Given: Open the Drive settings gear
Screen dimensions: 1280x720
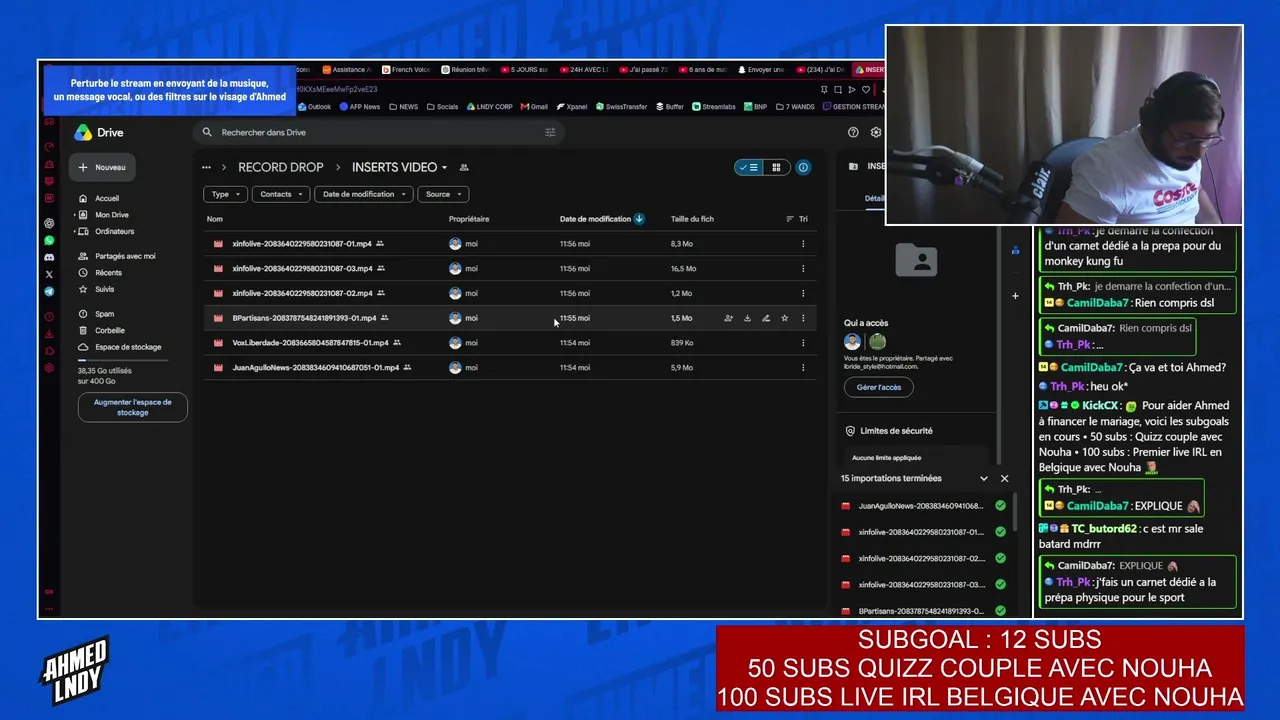Looking at the screenshot, I should click(876, 132).
